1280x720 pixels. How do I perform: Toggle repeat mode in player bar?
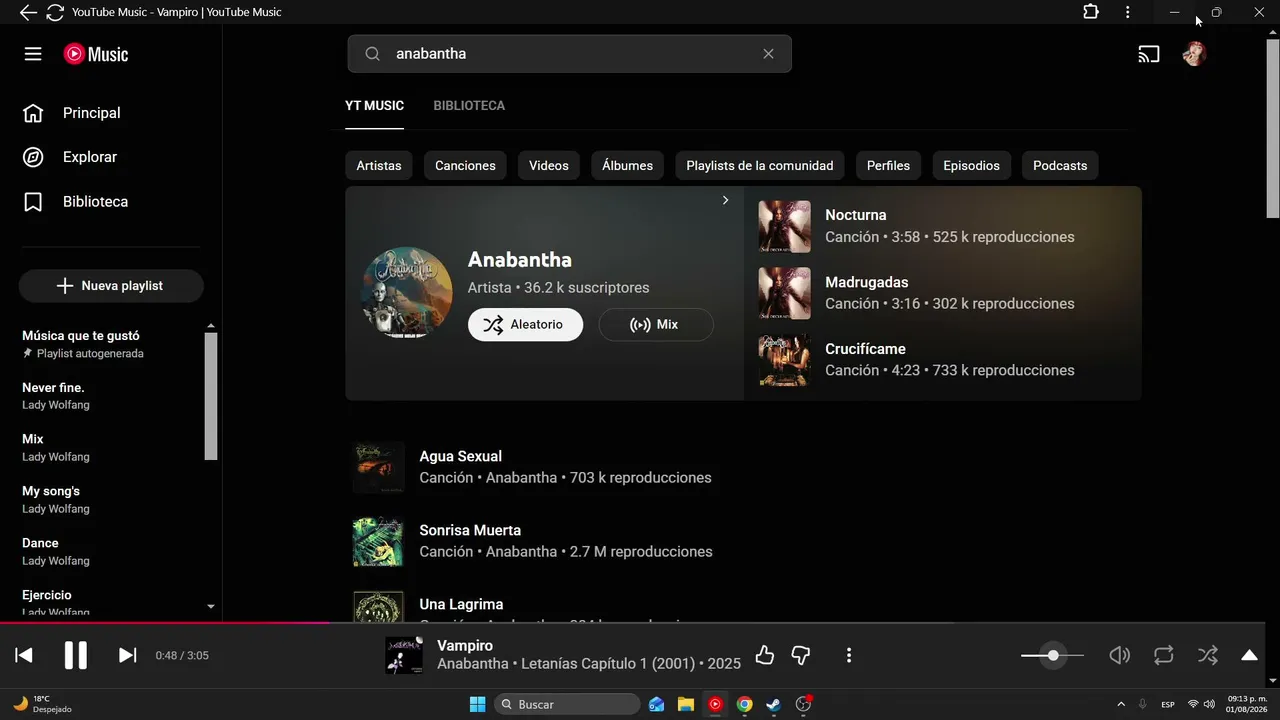pyautogui.click(x=1164, y=655)
